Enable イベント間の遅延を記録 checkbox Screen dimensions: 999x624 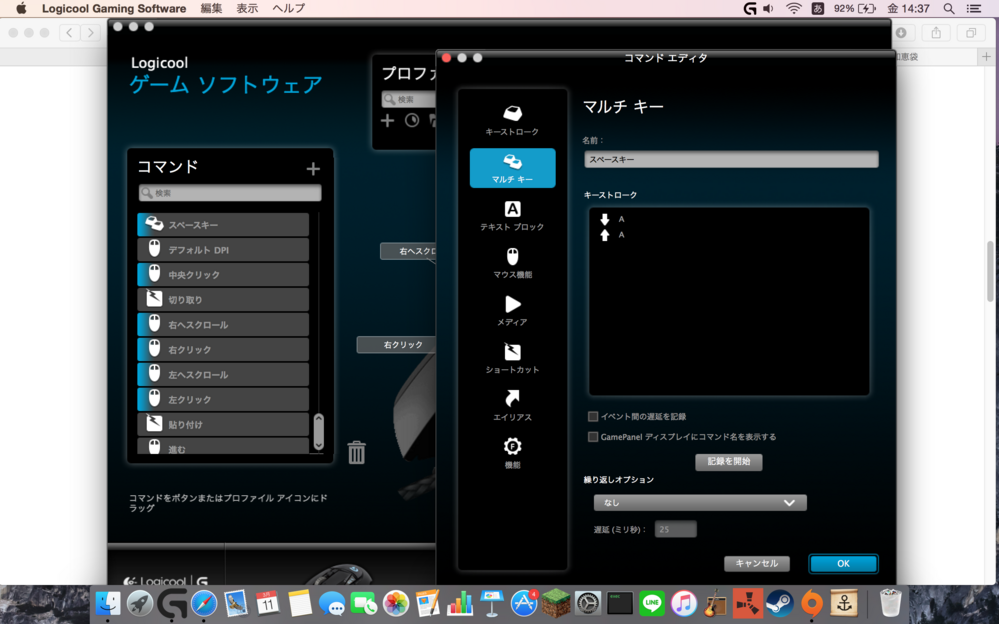(x=593, y=416)
